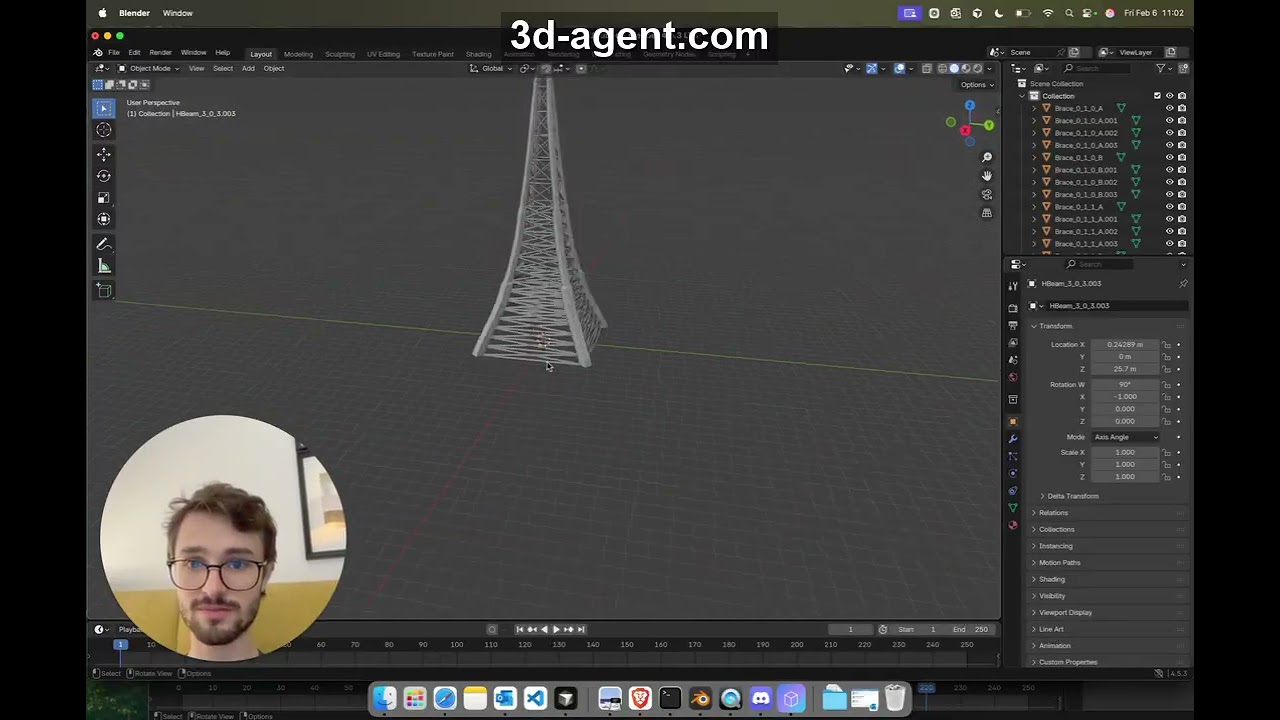Select the Move tool
Viewport: 1280px width, 720px height.
point(104,154)
